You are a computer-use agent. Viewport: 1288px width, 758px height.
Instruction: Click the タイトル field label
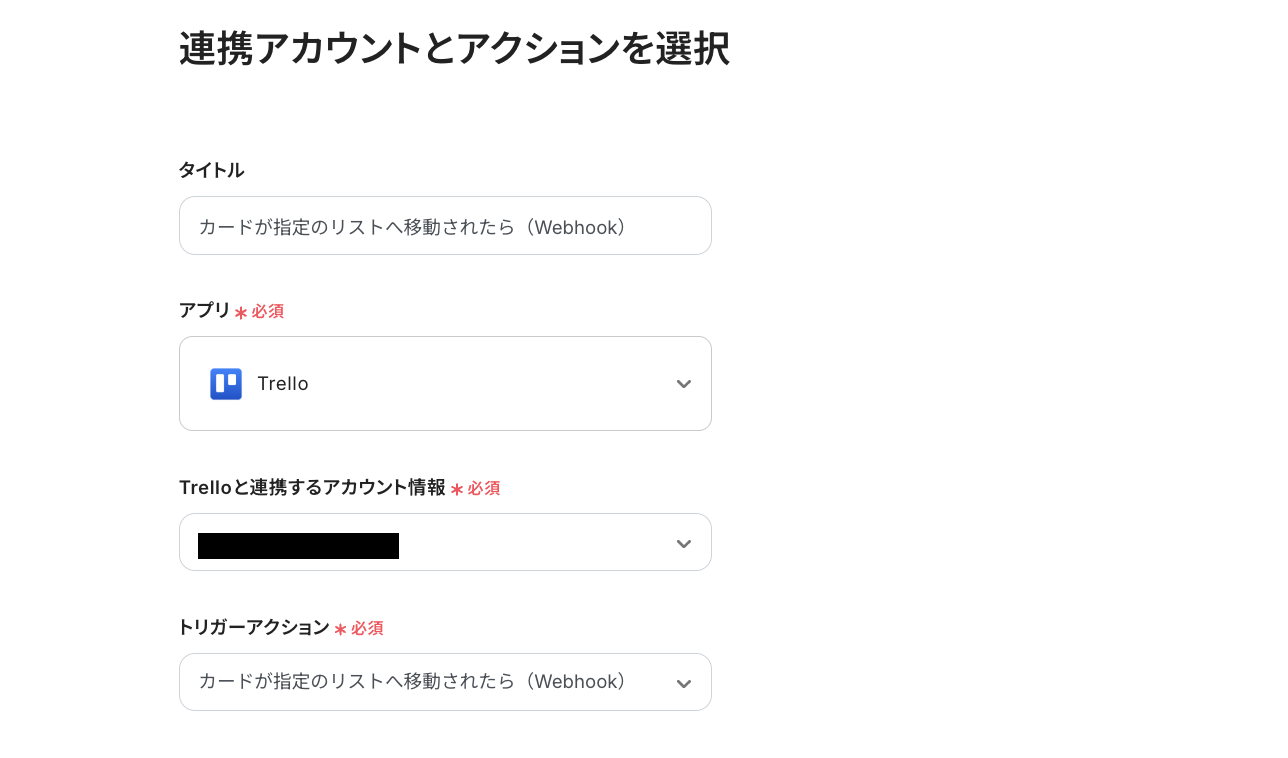tap(211, 170)
